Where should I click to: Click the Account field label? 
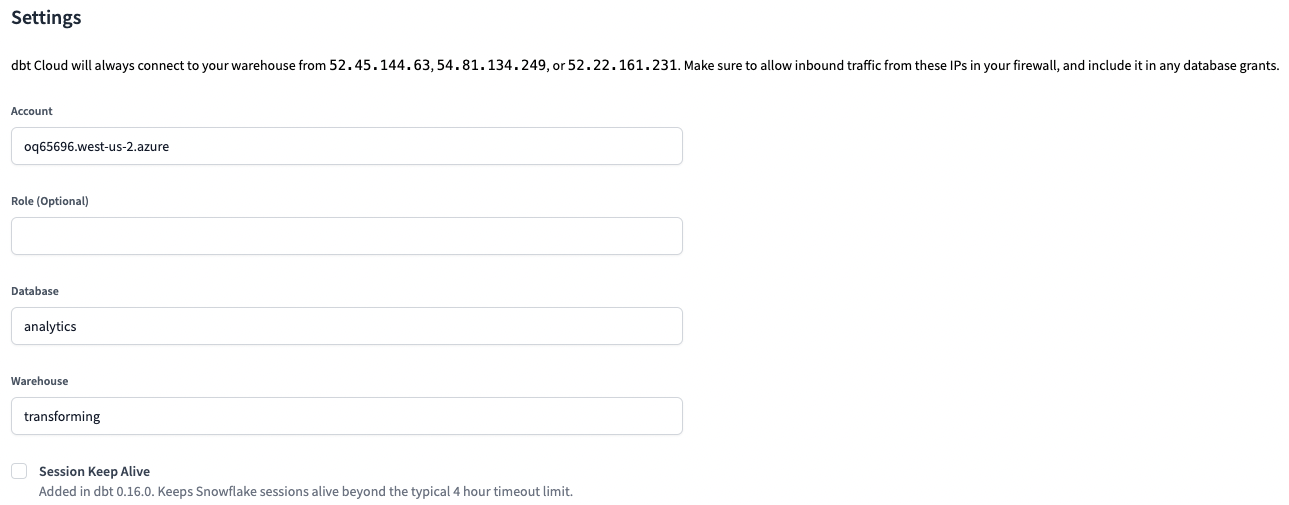coord(32,111)
